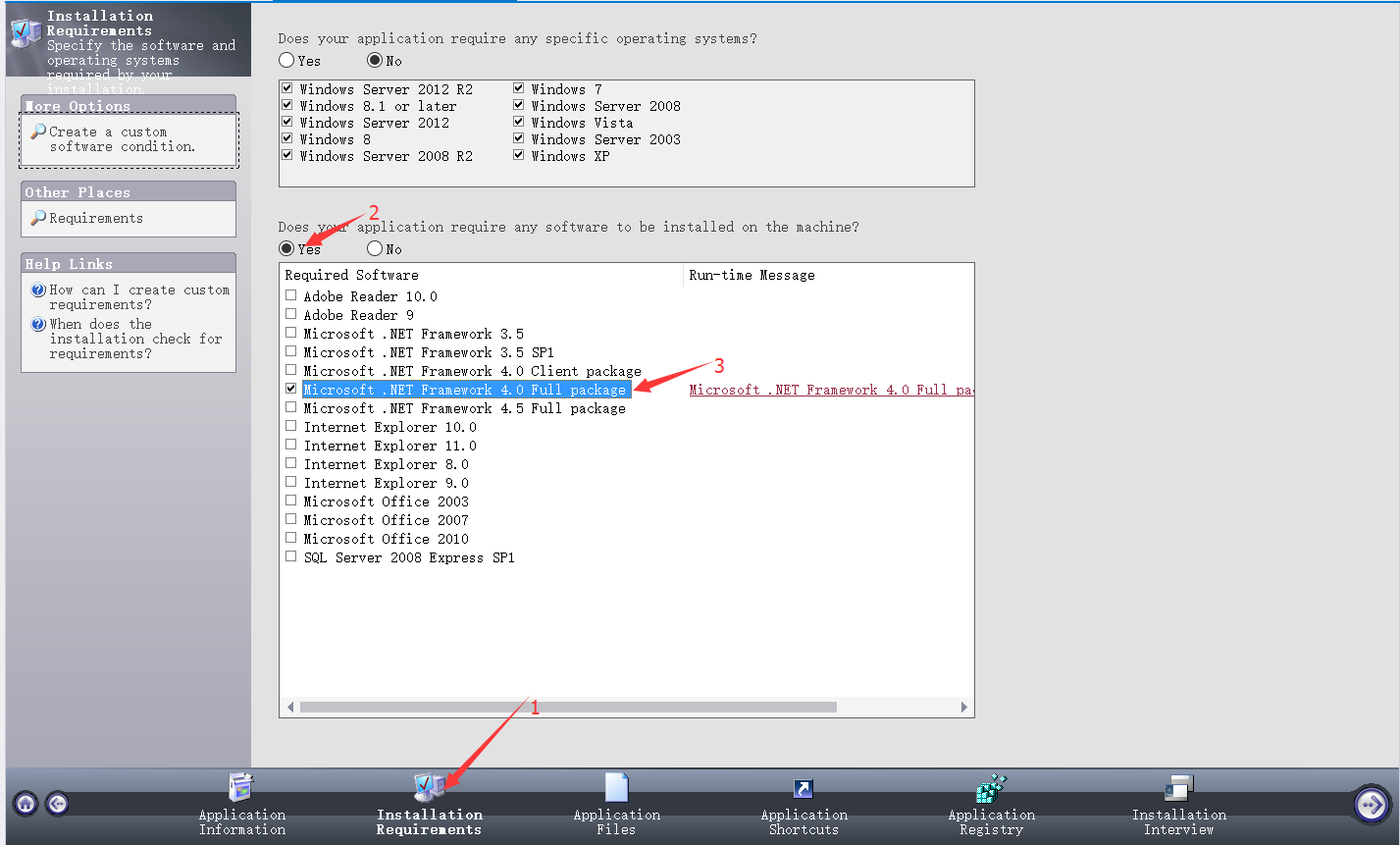Click the Application Shortcuts label
Viewport: 1400px width, 845px height.
[x=804, y=822]
